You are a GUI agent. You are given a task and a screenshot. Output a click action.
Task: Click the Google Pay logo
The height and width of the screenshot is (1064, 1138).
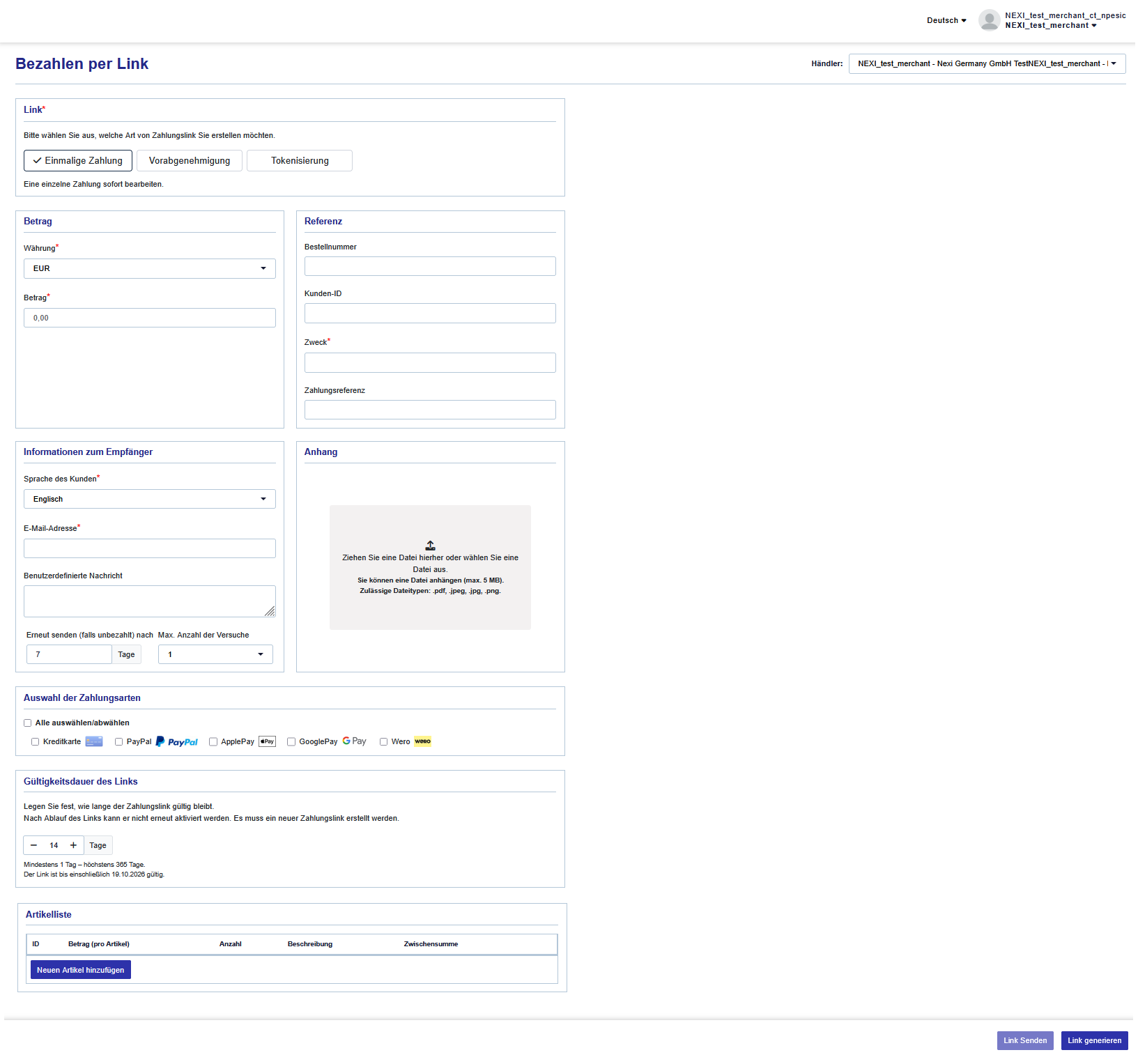coord(354,741)
